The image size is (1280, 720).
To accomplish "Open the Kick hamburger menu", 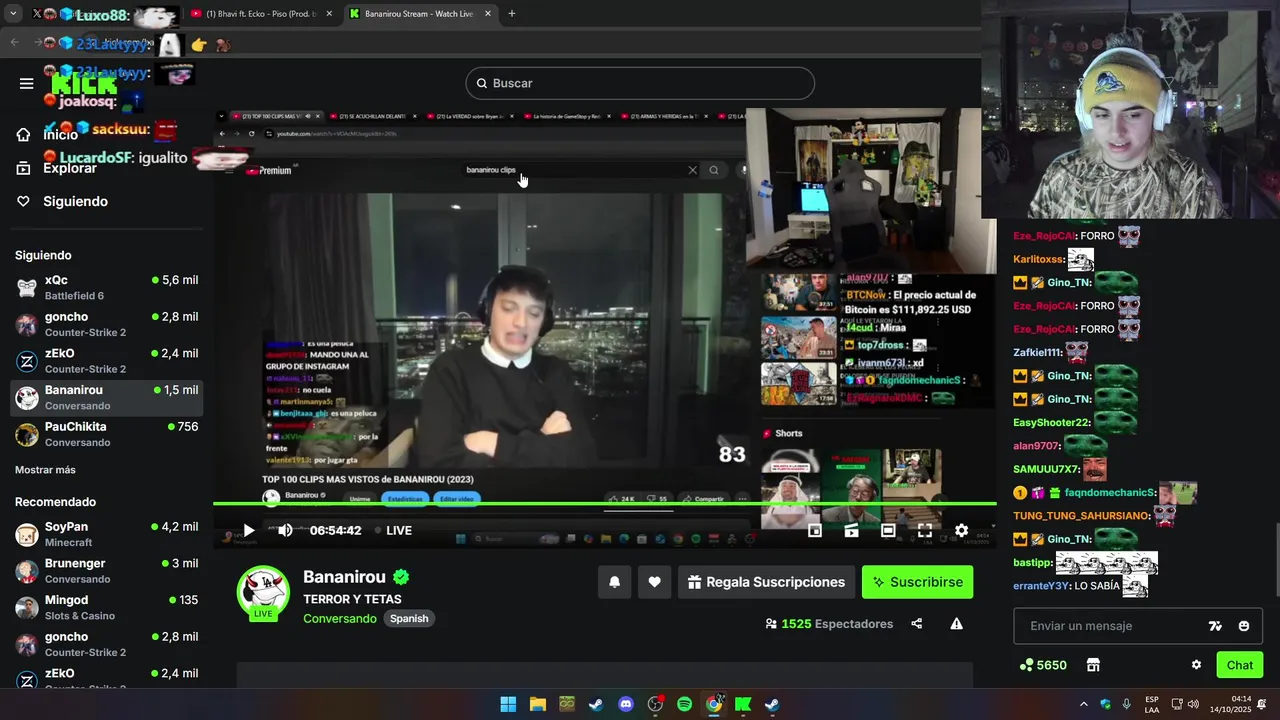I will click(26, 83).
